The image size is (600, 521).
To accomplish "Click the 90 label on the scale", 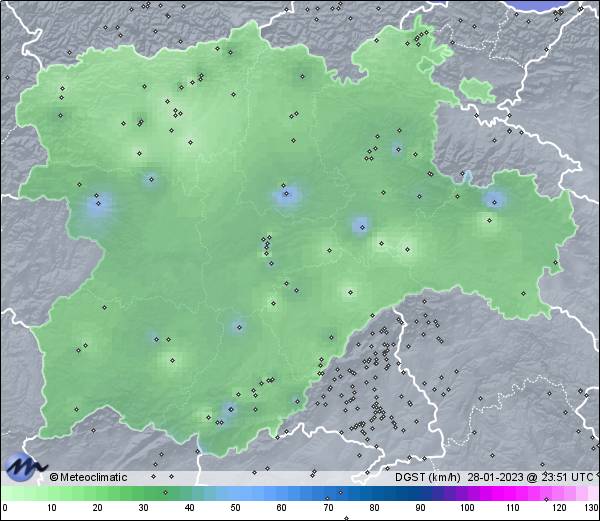I will 420,508.
